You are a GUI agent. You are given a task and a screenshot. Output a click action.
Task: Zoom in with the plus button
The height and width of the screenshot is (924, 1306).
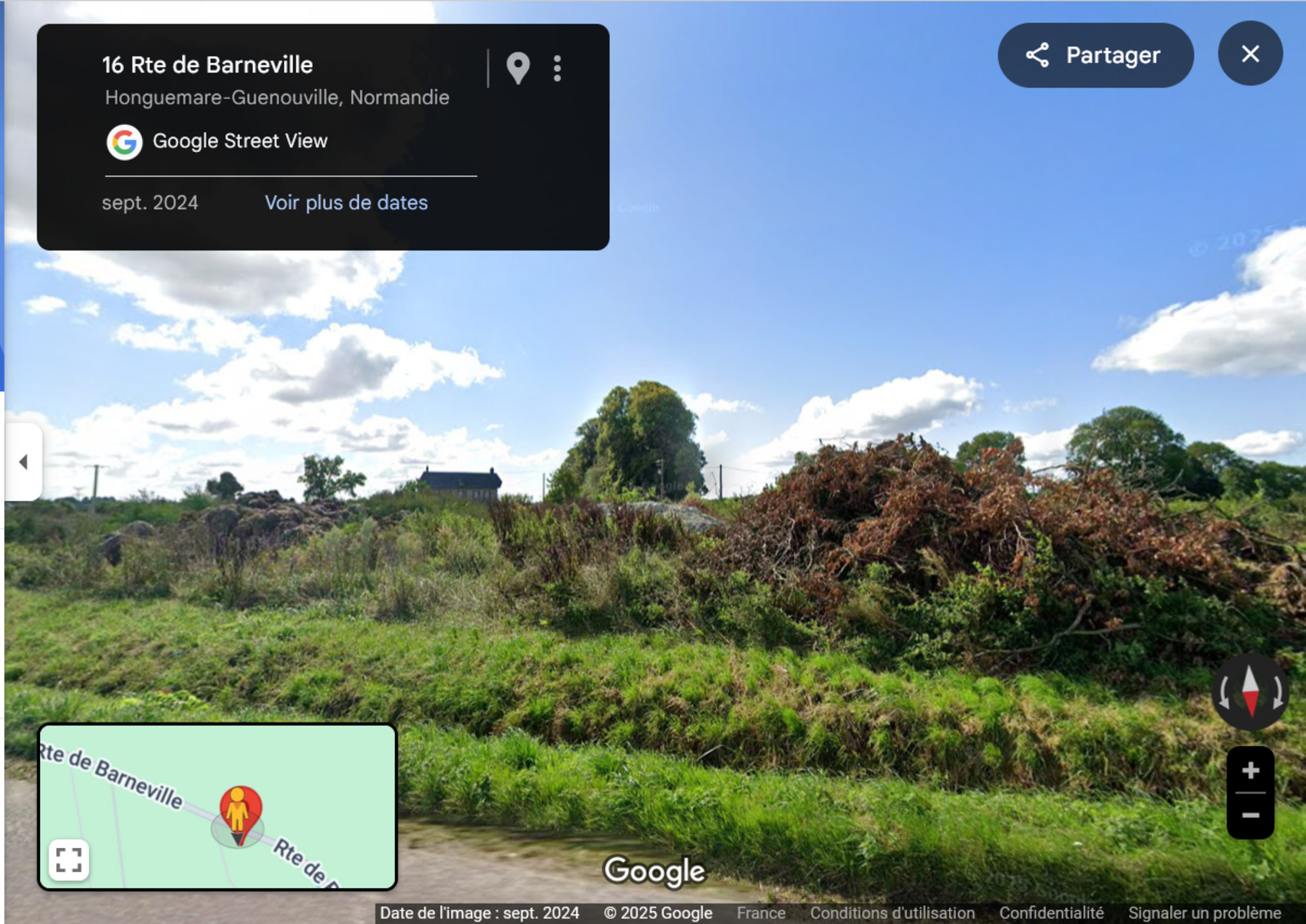point(1250,770)
